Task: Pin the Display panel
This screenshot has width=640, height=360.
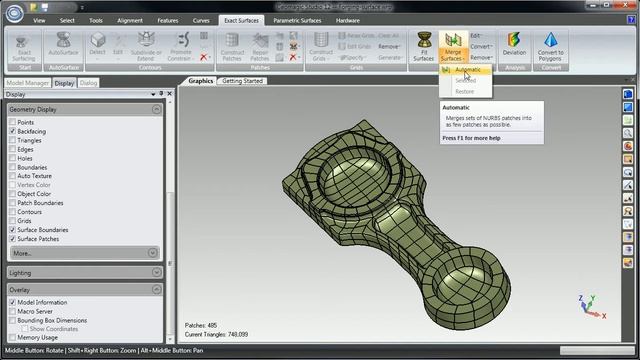Action: point(161,94)
